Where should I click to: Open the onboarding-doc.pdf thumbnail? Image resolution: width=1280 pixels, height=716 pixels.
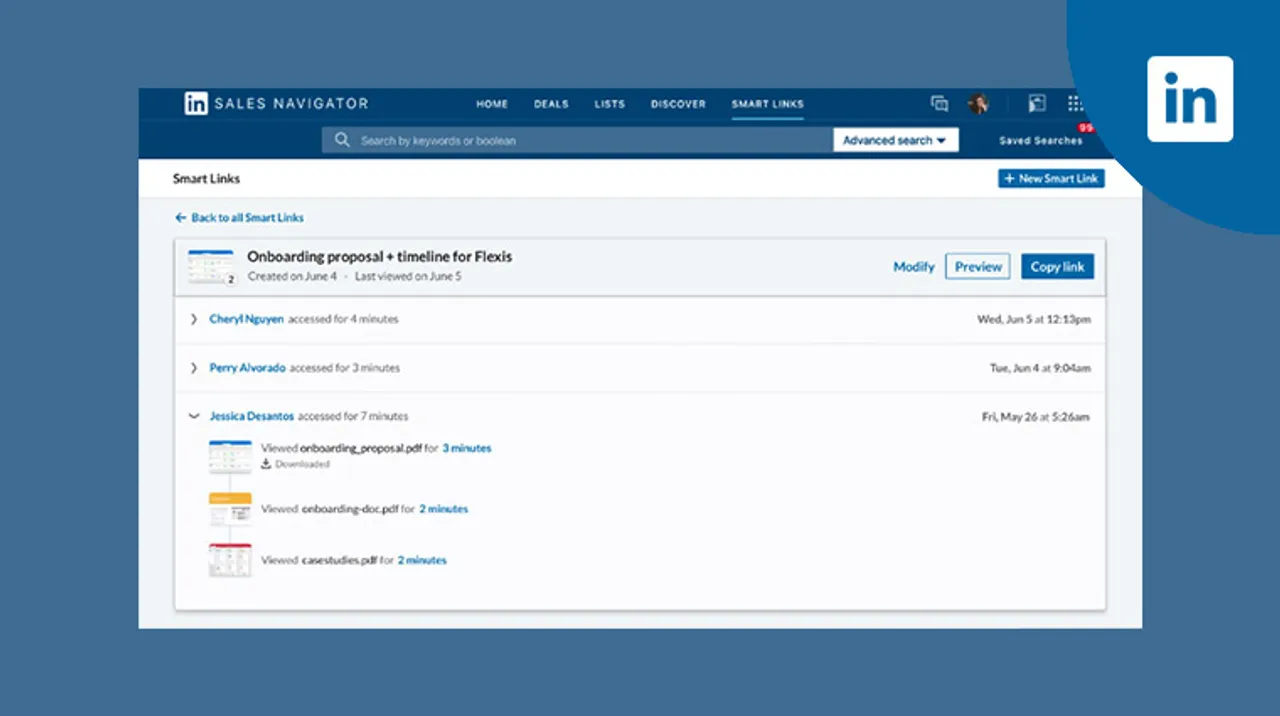[230, 509]
